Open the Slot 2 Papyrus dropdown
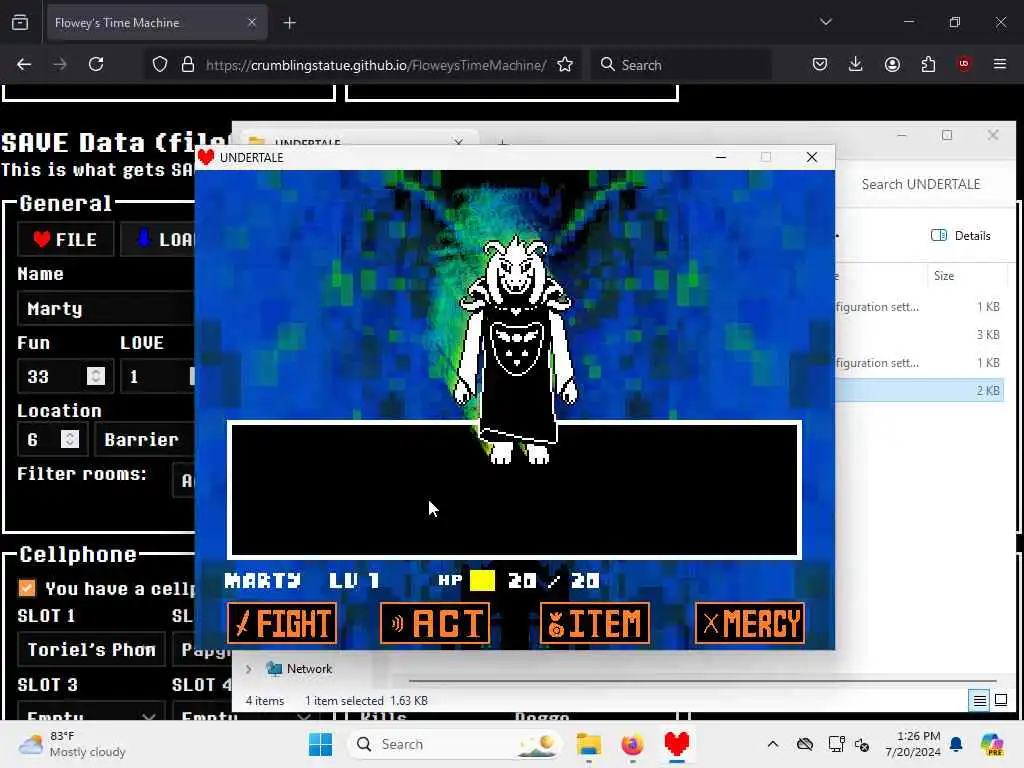1024x768 pixels. coord(202,650)
